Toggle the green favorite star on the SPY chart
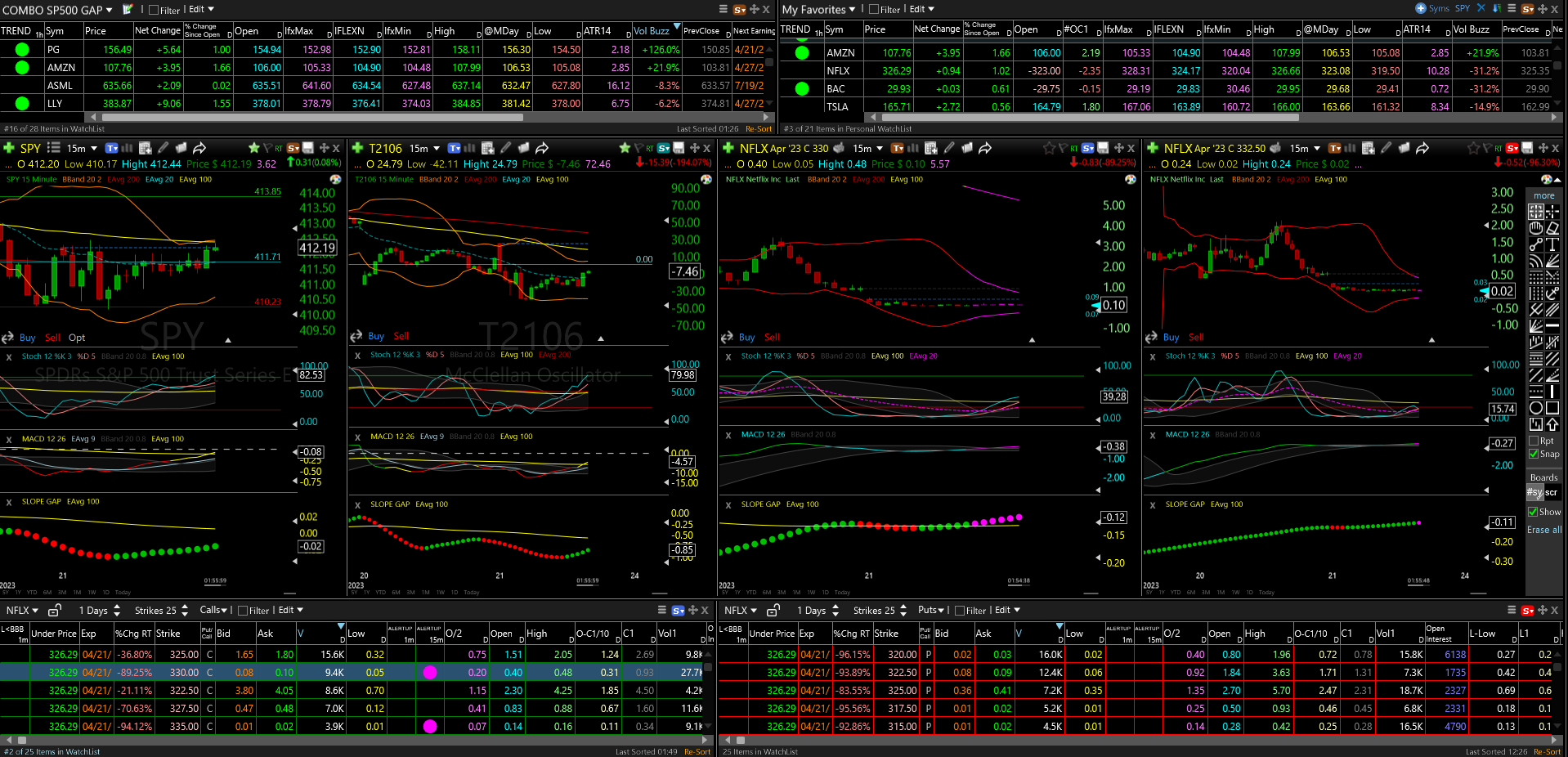 [x=254, y=148]
